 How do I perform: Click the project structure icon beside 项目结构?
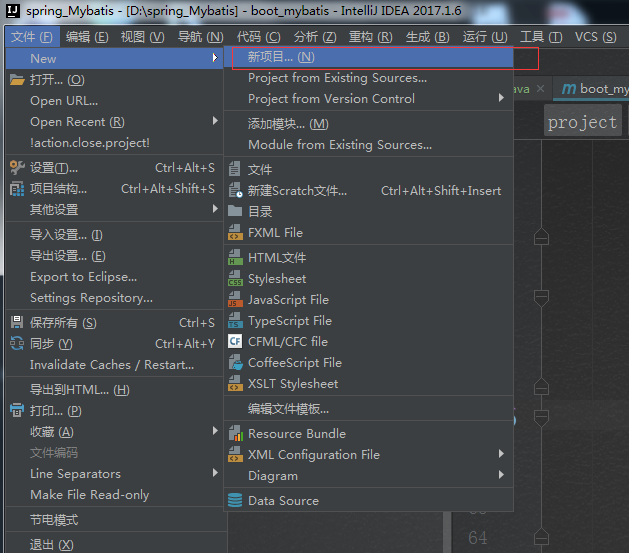click(x=17, y=189)
